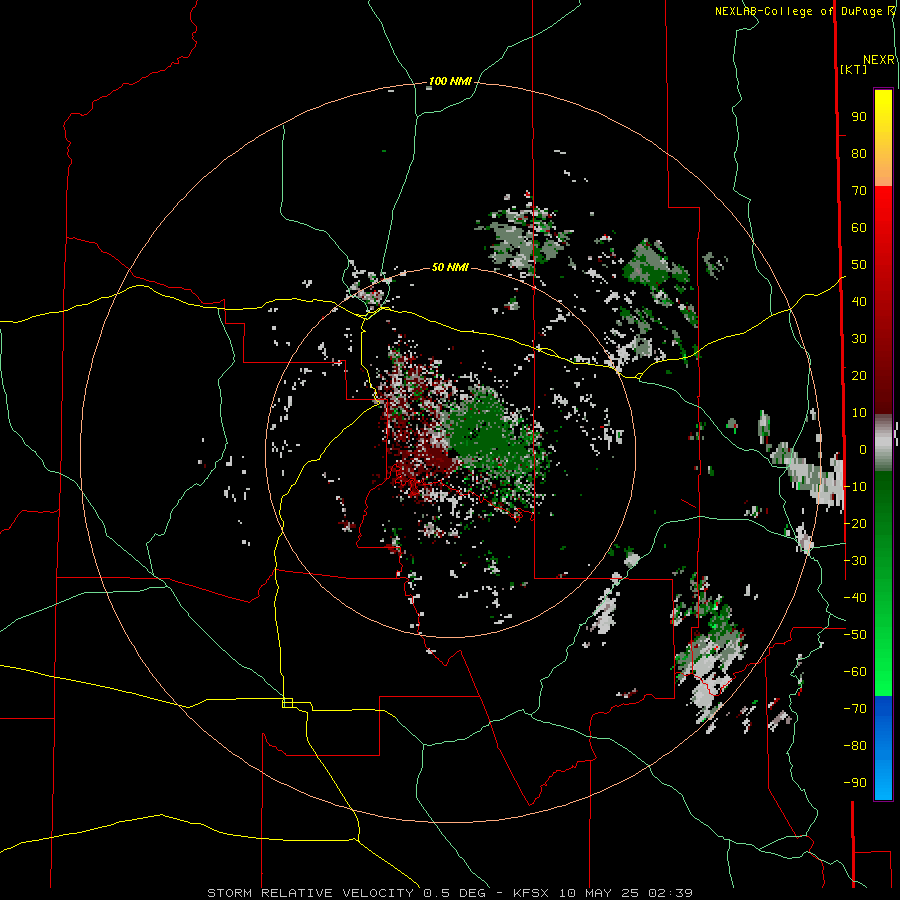This screenshot has height=900, width=900.
Task: Click the 90 value on the velocity scale
Action: [859, 117]
